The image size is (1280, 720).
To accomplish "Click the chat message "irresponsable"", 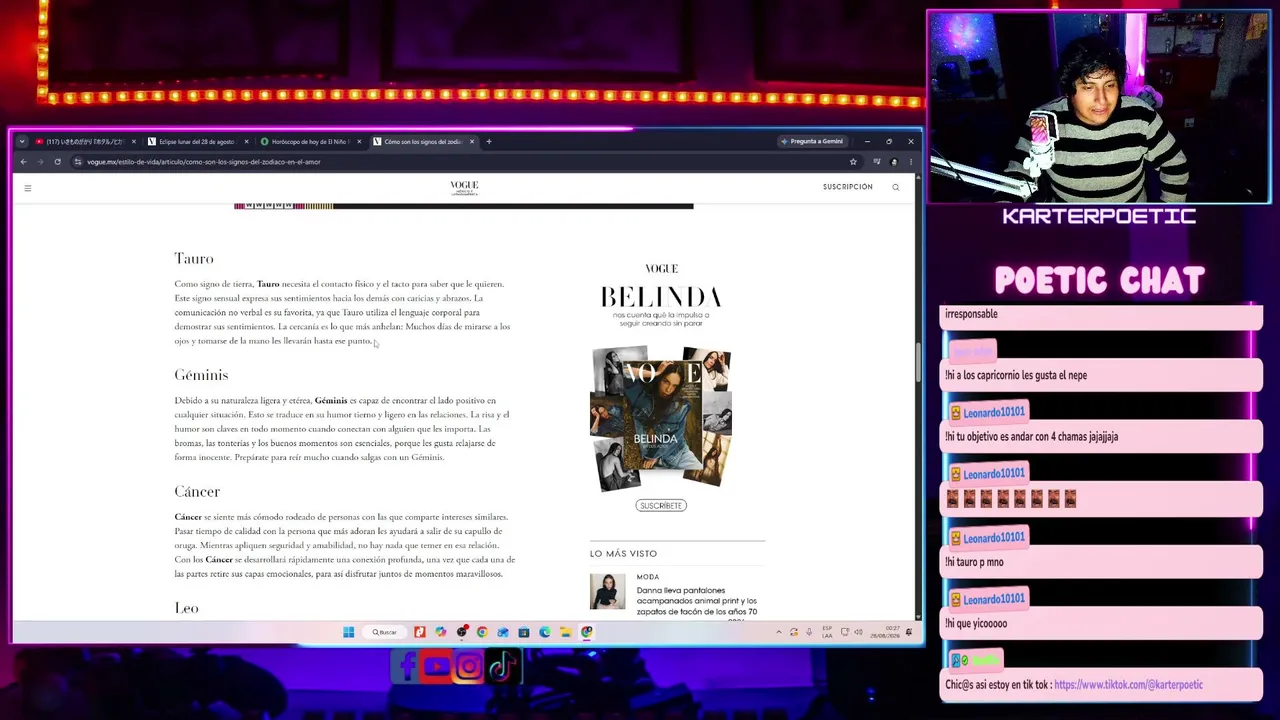I will point(971,314).
